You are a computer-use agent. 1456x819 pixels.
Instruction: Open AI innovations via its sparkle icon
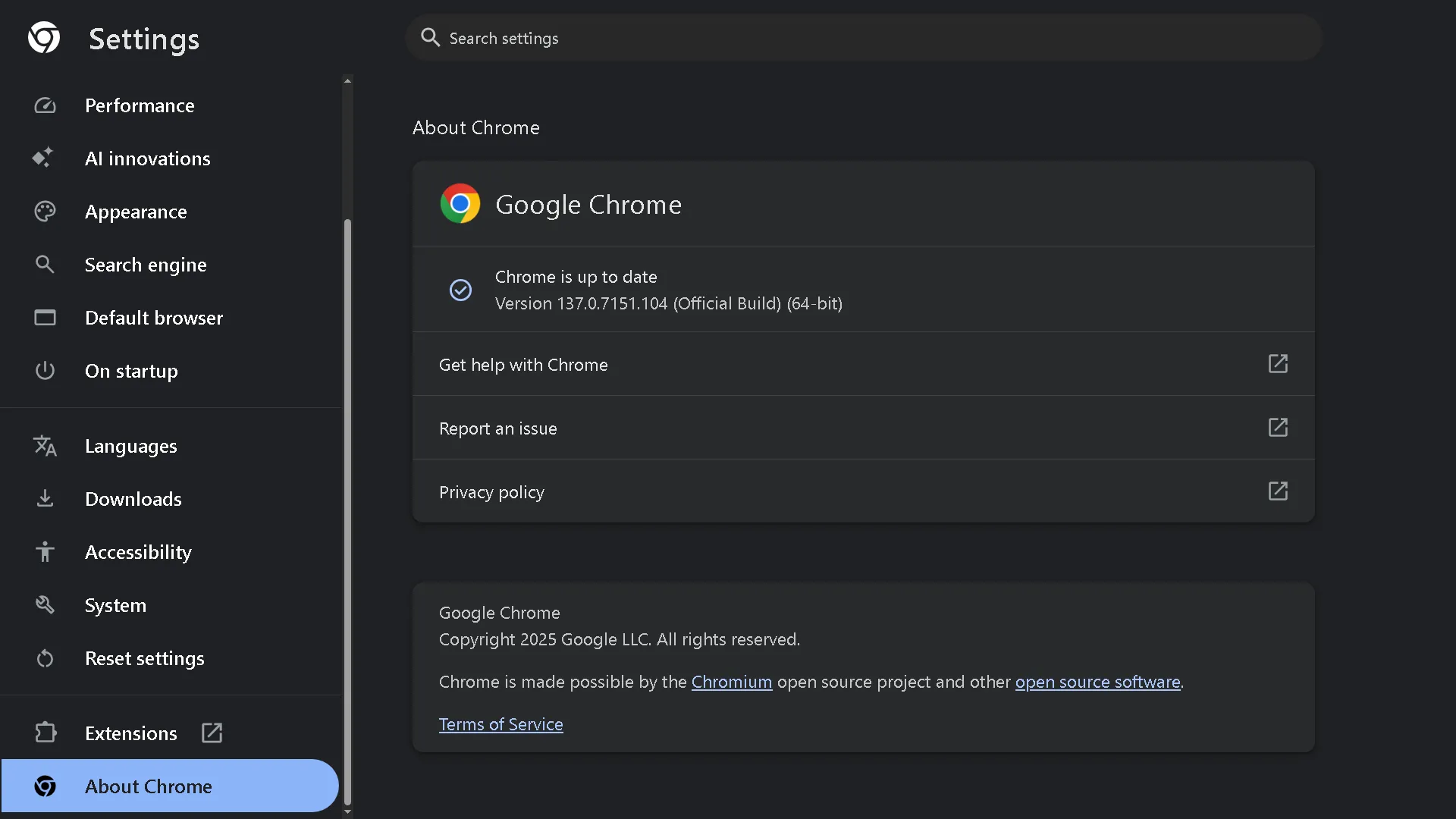(x=43, y=158)
